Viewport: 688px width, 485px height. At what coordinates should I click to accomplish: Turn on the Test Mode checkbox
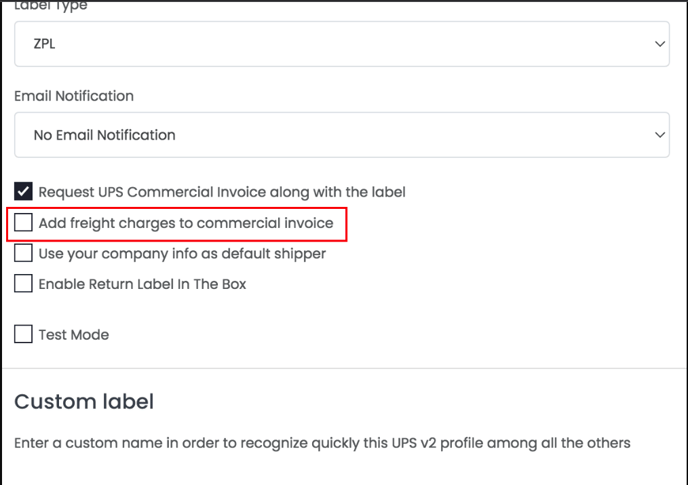(x=23, y=334)
